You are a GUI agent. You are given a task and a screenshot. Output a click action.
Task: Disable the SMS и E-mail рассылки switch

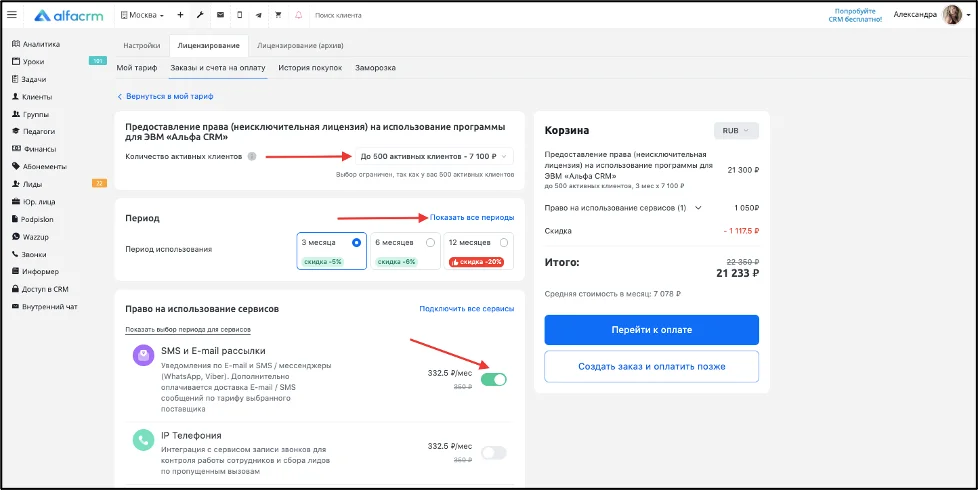494,379
